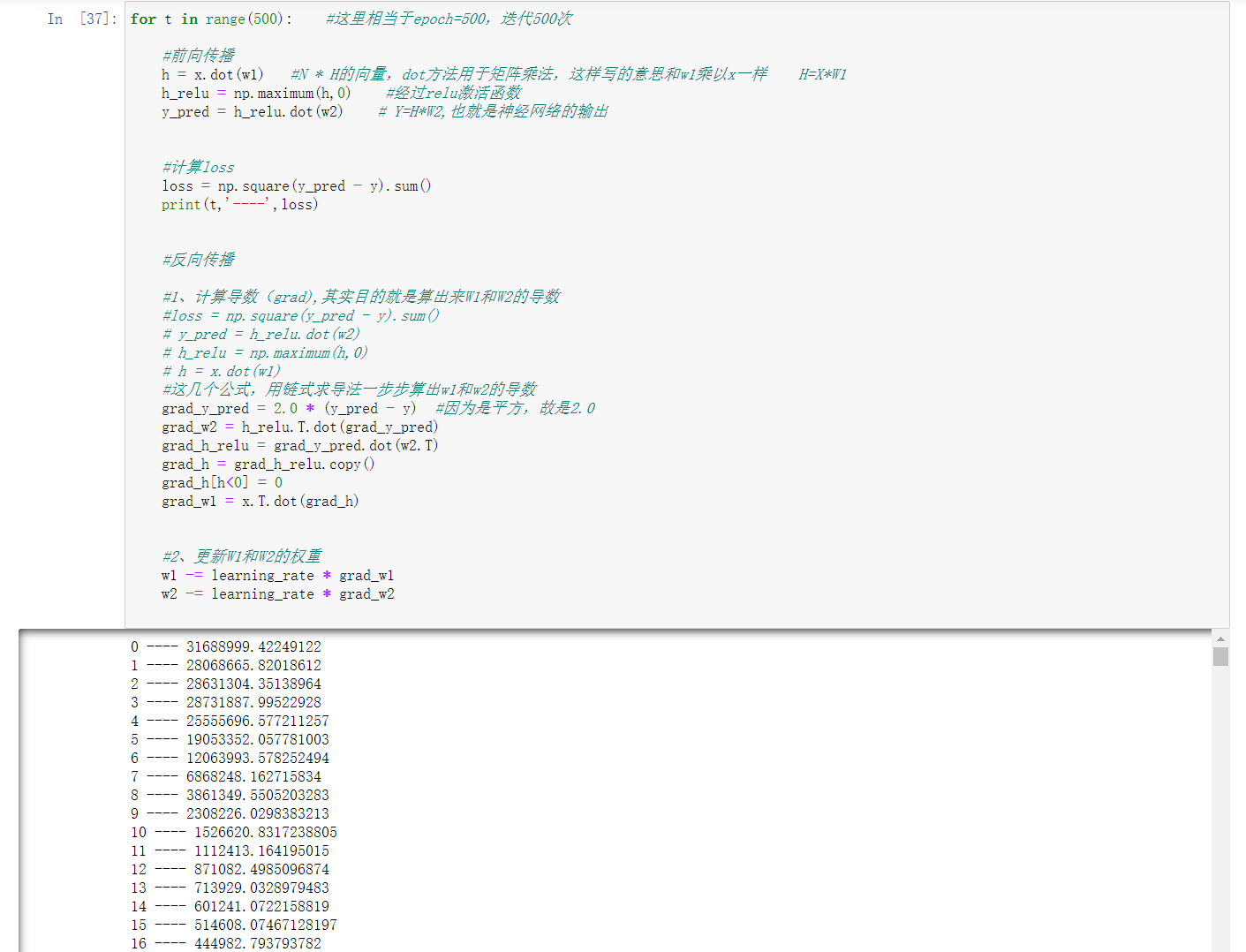Click the output scrollbar thumb

point(1222,657)
